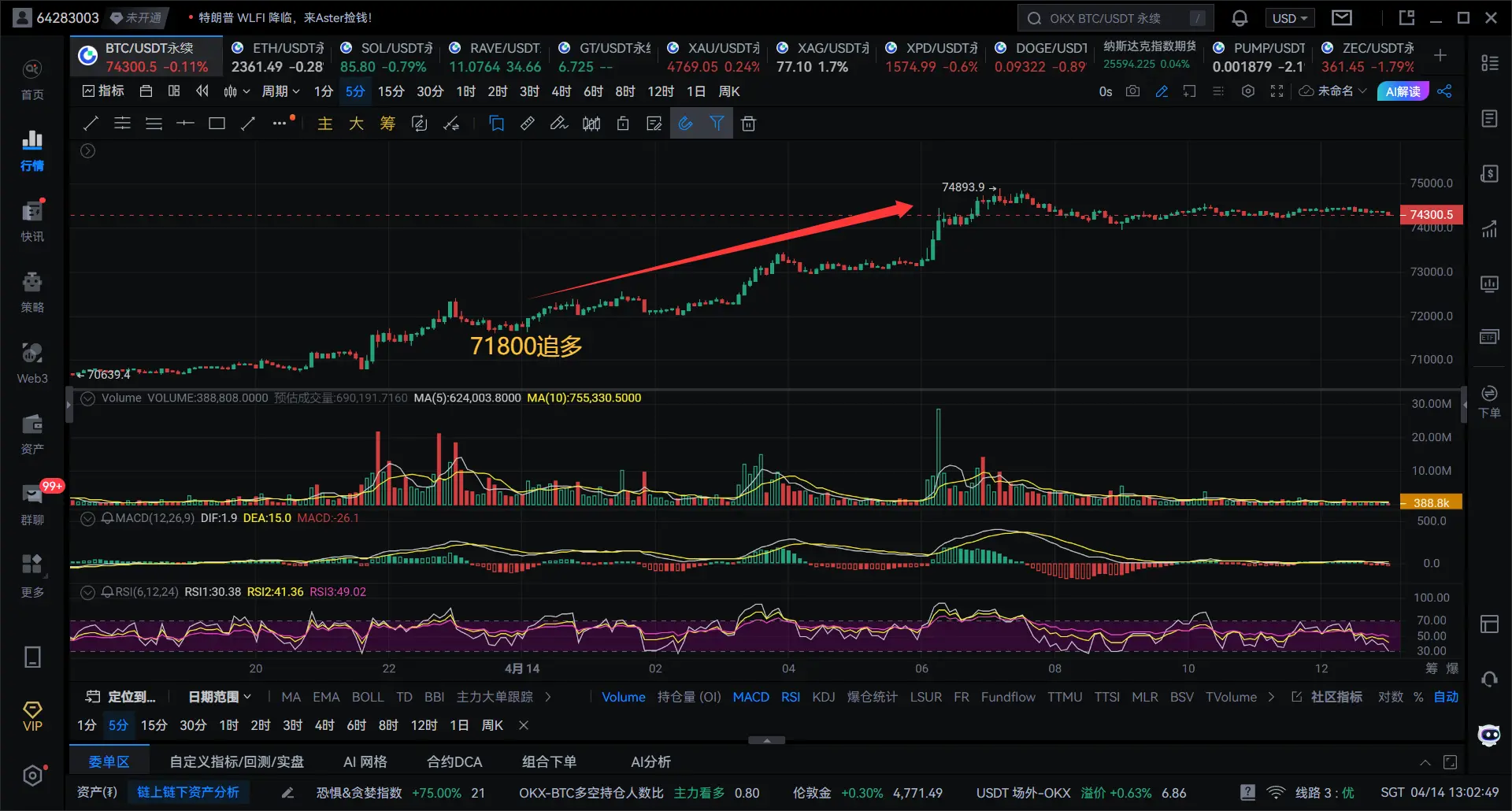Open the 周期 period dropdown

point(280,91)
